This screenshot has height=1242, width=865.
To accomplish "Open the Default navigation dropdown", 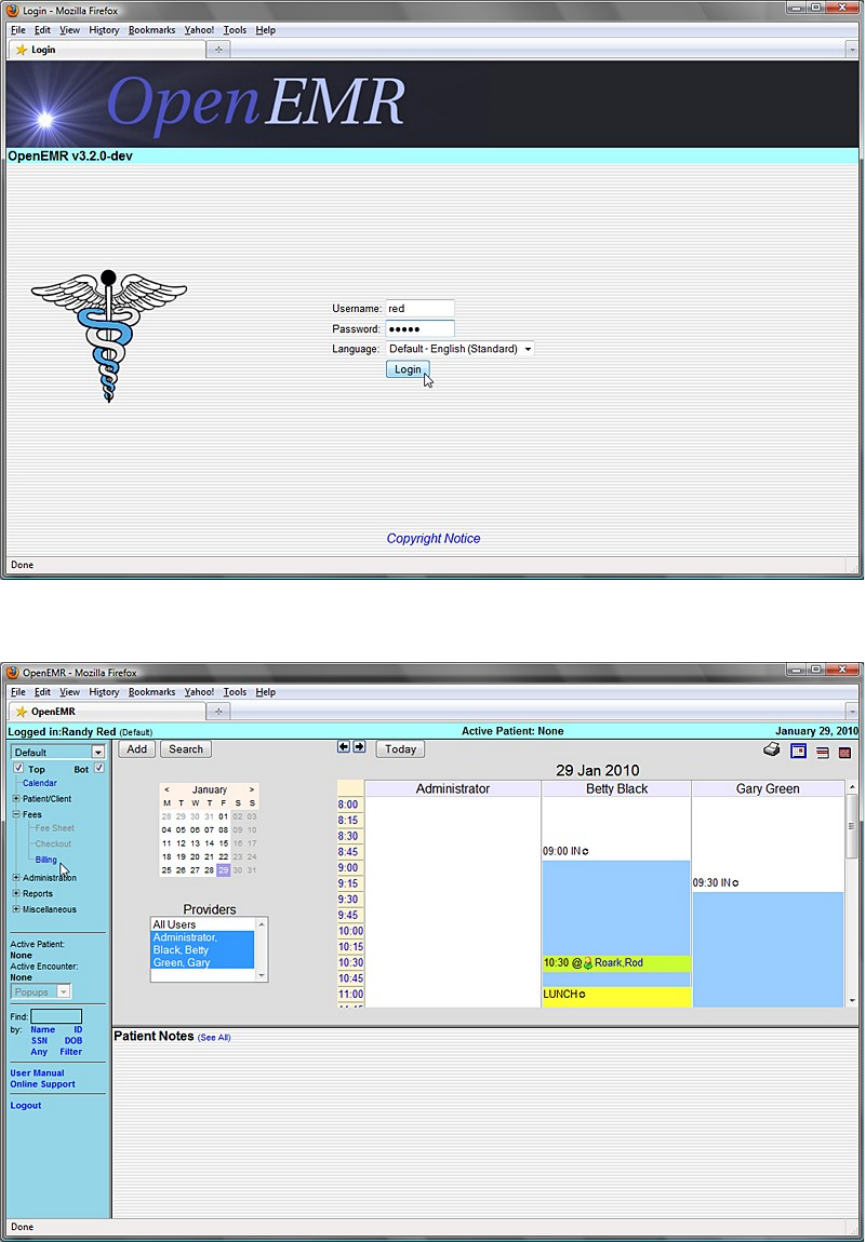I will [x=58, y=752].
